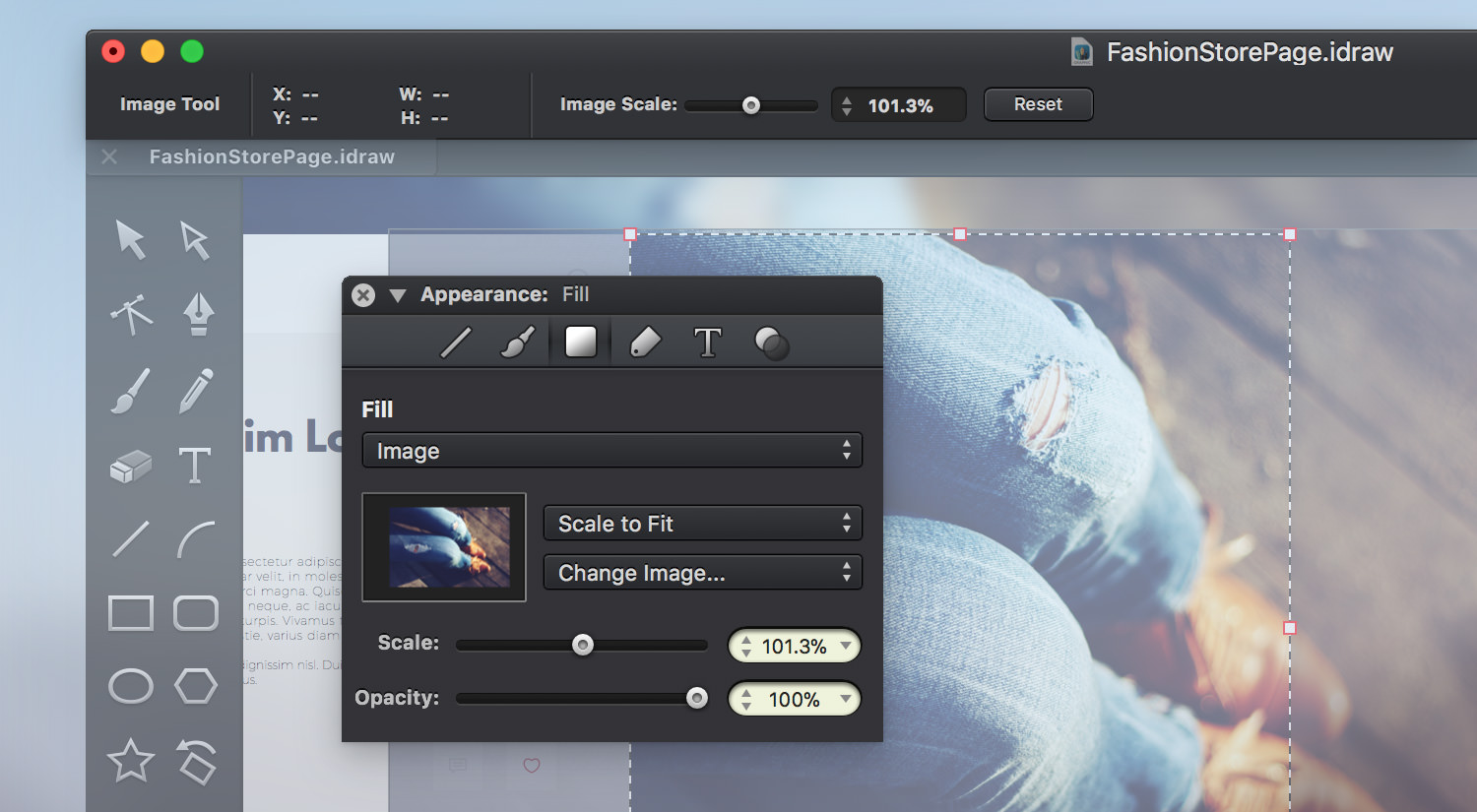Click the fill image thumbnail preview
Image resolution: width=1477 pixels, height=812 pixels.
(x=444, y=547)
